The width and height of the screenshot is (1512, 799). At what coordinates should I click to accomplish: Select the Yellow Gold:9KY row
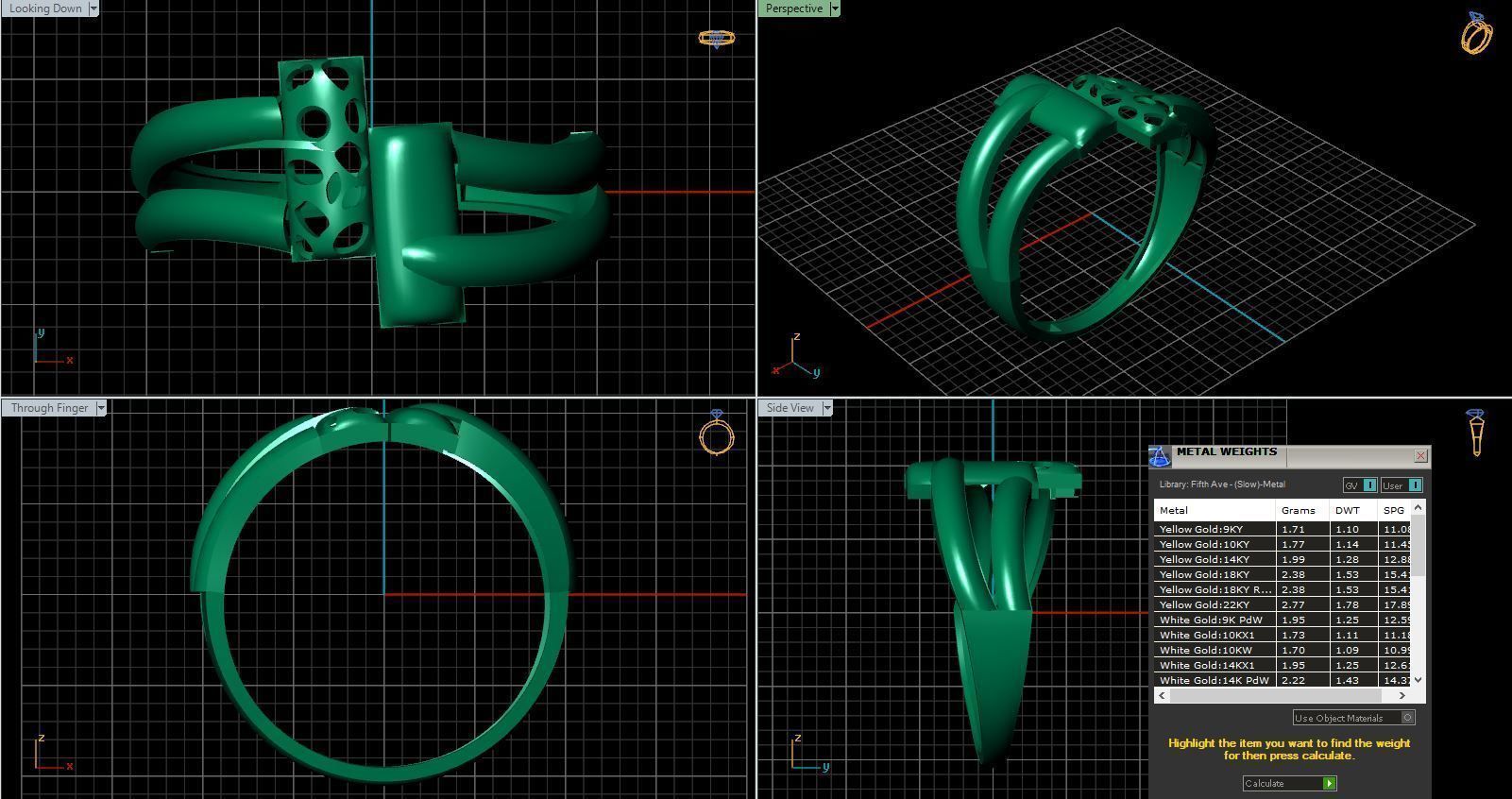coord(1283,529)
